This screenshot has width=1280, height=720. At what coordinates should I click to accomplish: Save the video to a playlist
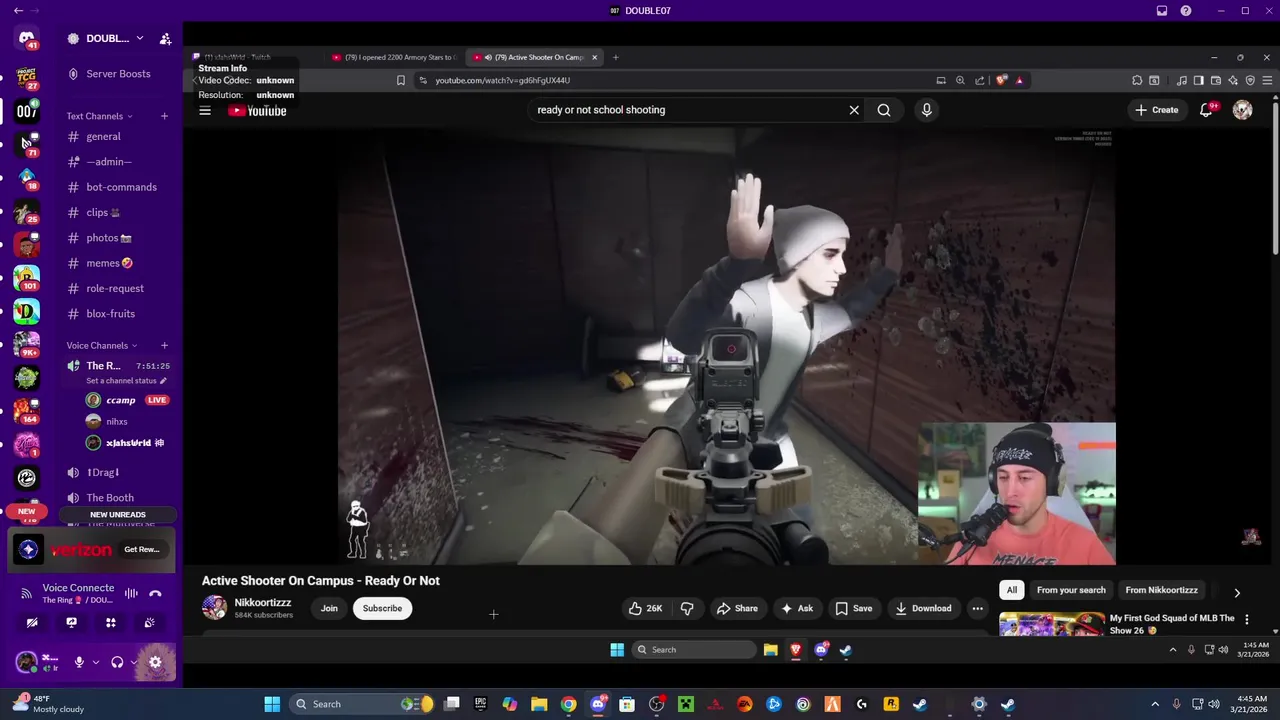(854, 608)
